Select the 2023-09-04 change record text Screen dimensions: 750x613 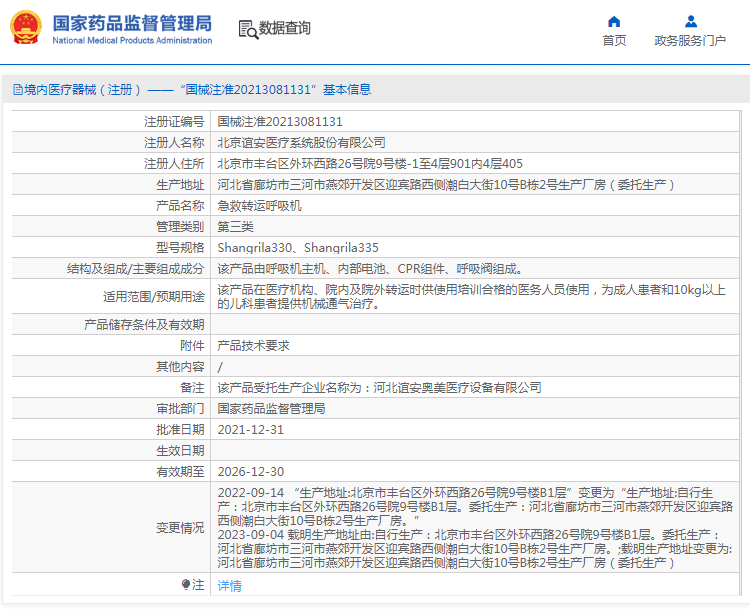pyautogui.click(x=475, y=548)
